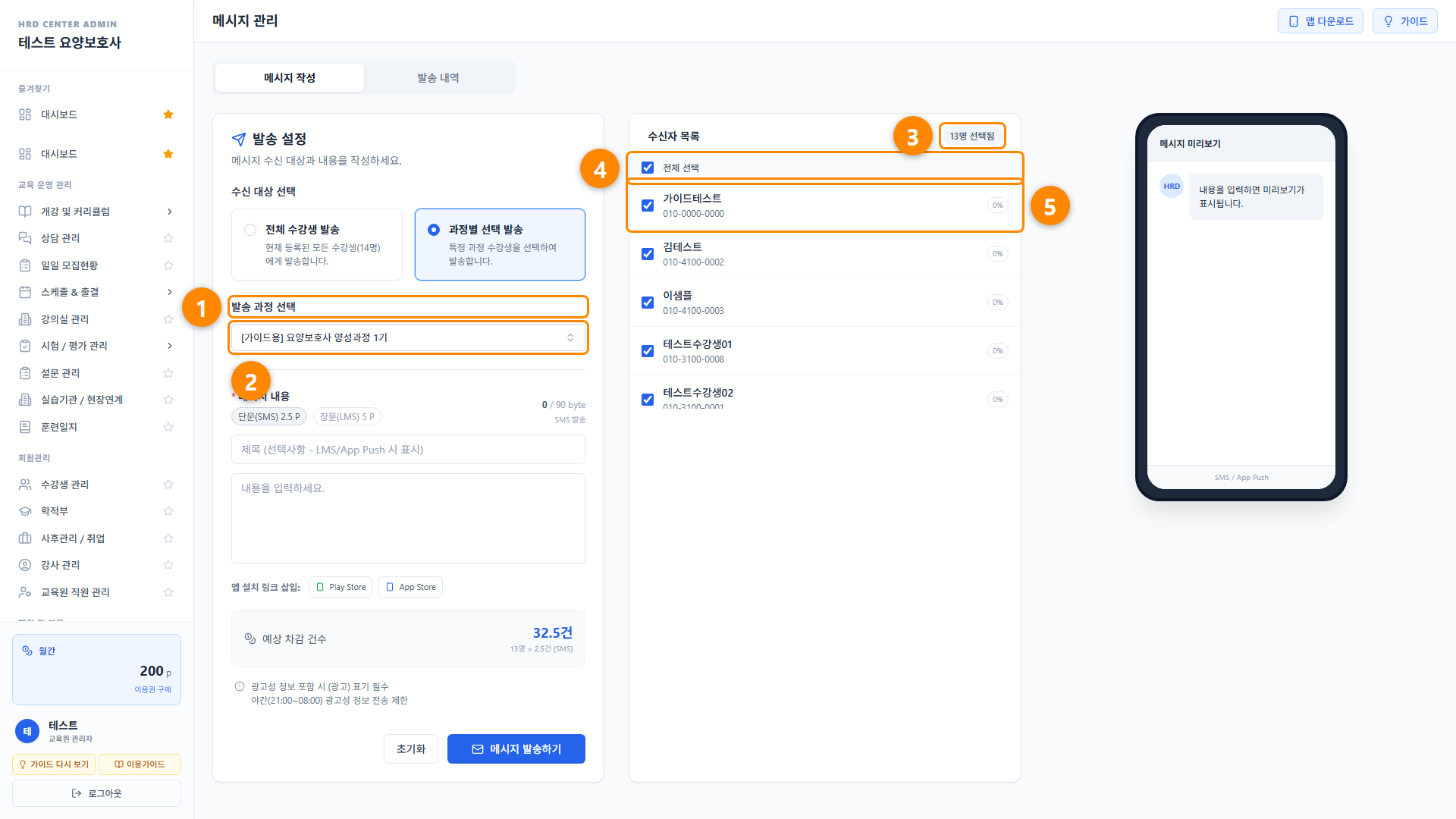Viewport: 1456px width, 819px height.
Task: Click the info icon beside 광고성 정보 notice
Action: [240, 686]
